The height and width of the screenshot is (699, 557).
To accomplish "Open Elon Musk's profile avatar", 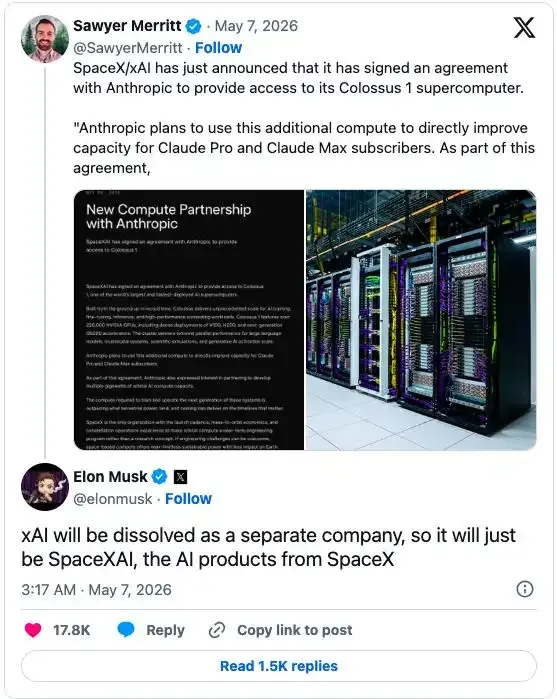I will click(x=45, y=487).
